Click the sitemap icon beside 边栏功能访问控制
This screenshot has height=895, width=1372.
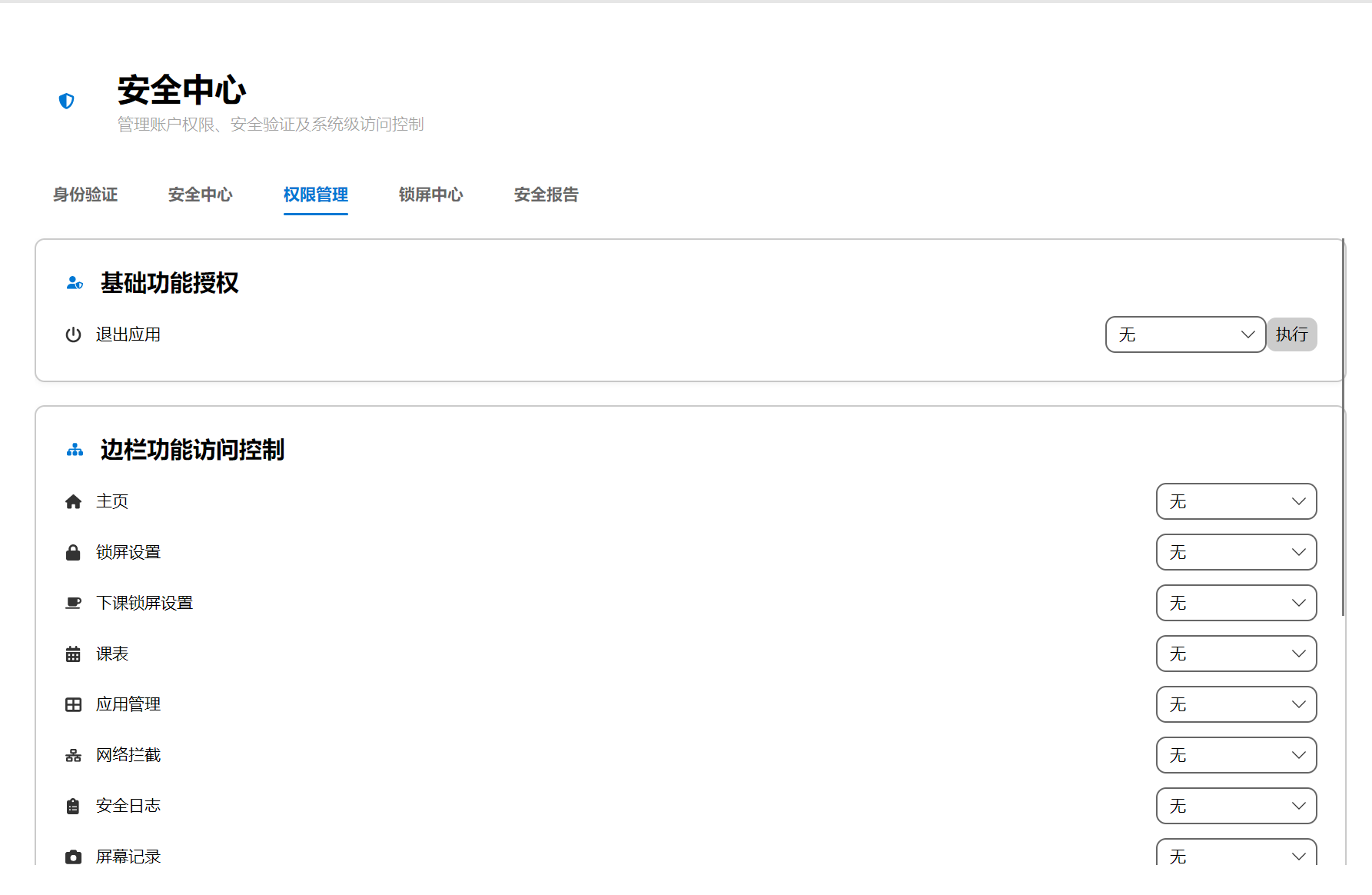(x=75, y=450)
